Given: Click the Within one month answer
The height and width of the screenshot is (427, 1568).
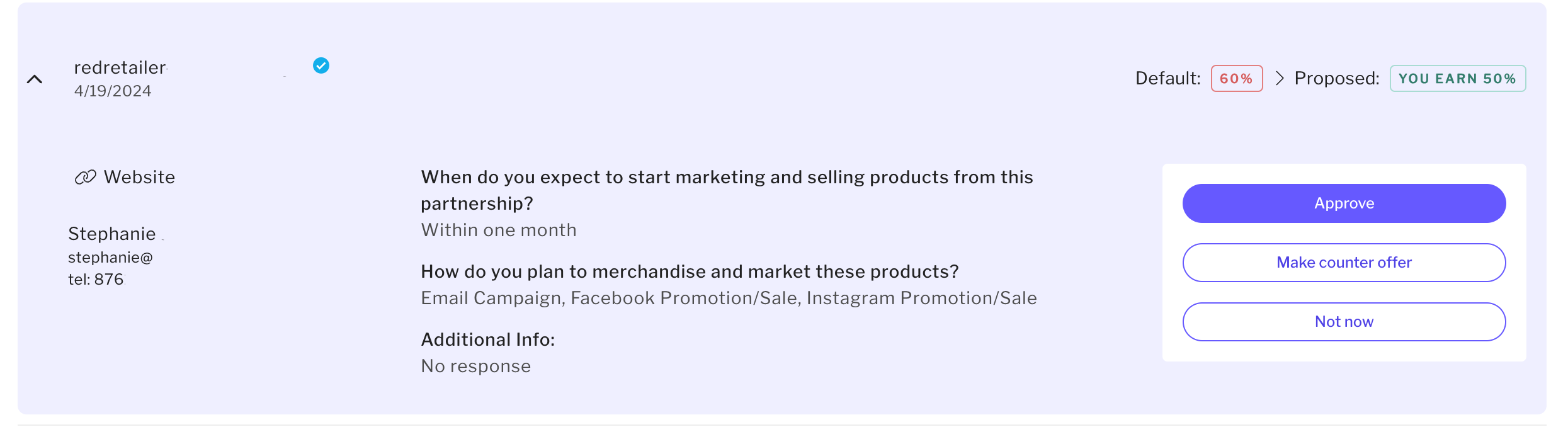Looking at the screenshot, I should click(498, 230).
